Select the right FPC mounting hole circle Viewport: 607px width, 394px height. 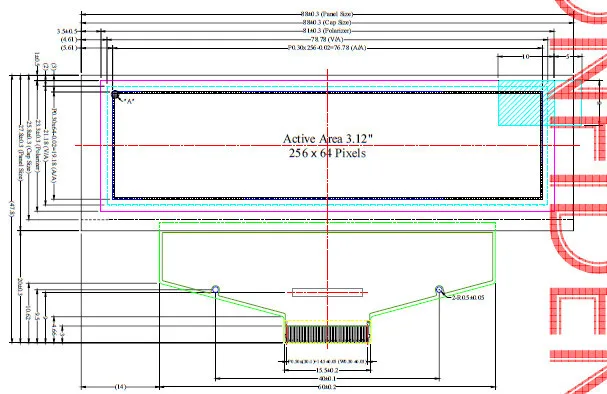point(439,290)
